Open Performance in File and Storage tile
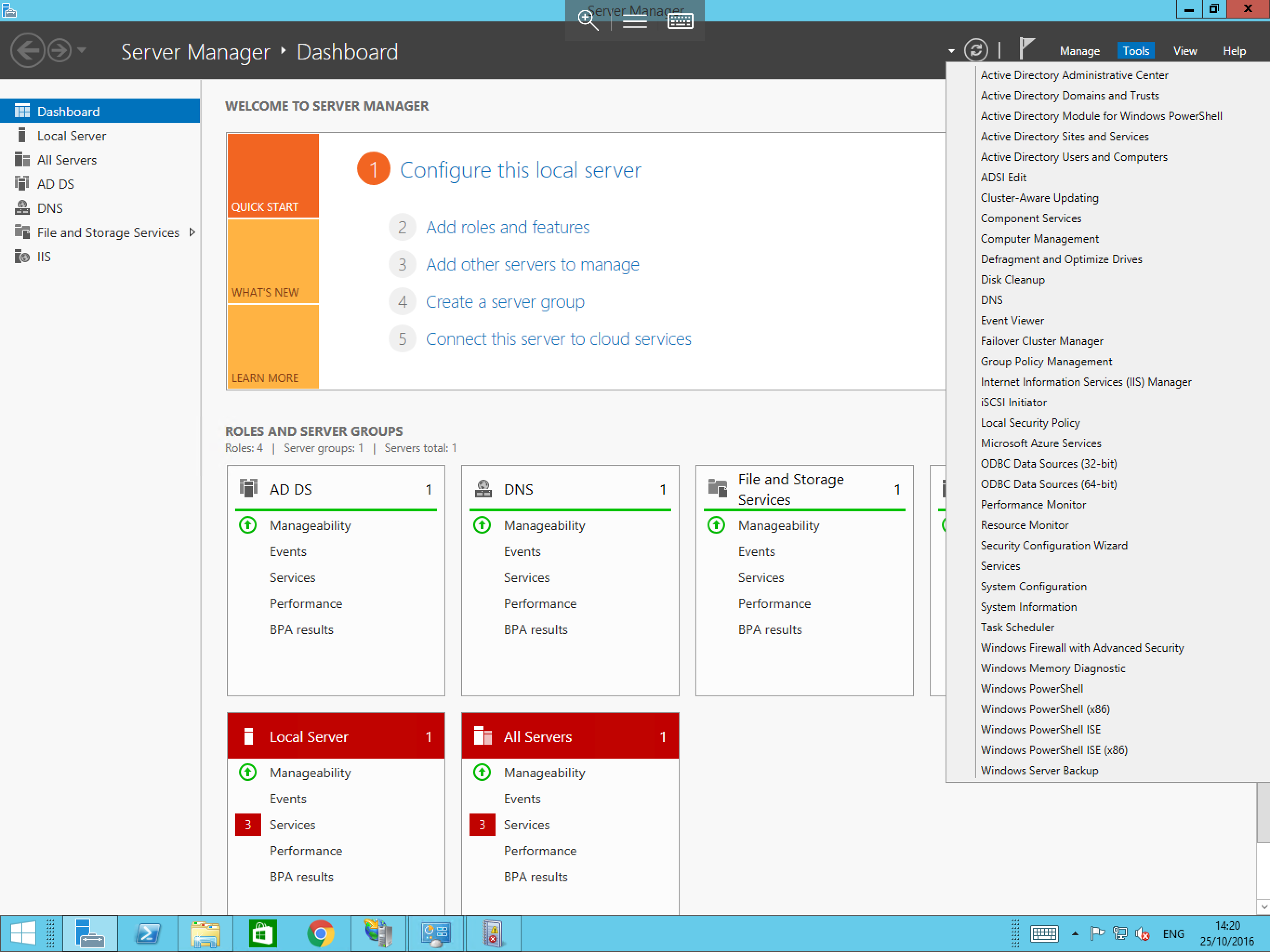Image resolution: width=1270 pixels, height=952 pixels. [774, 603]
